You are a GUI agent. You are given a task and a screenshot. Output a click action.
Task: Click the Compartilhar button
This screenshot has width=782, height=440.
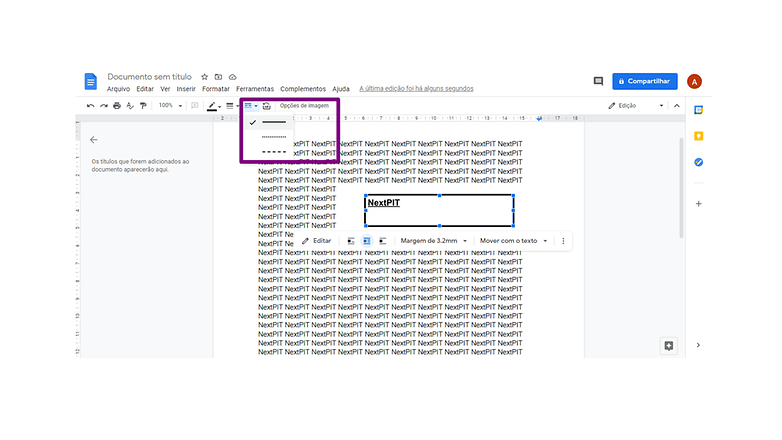coord(645,81)
